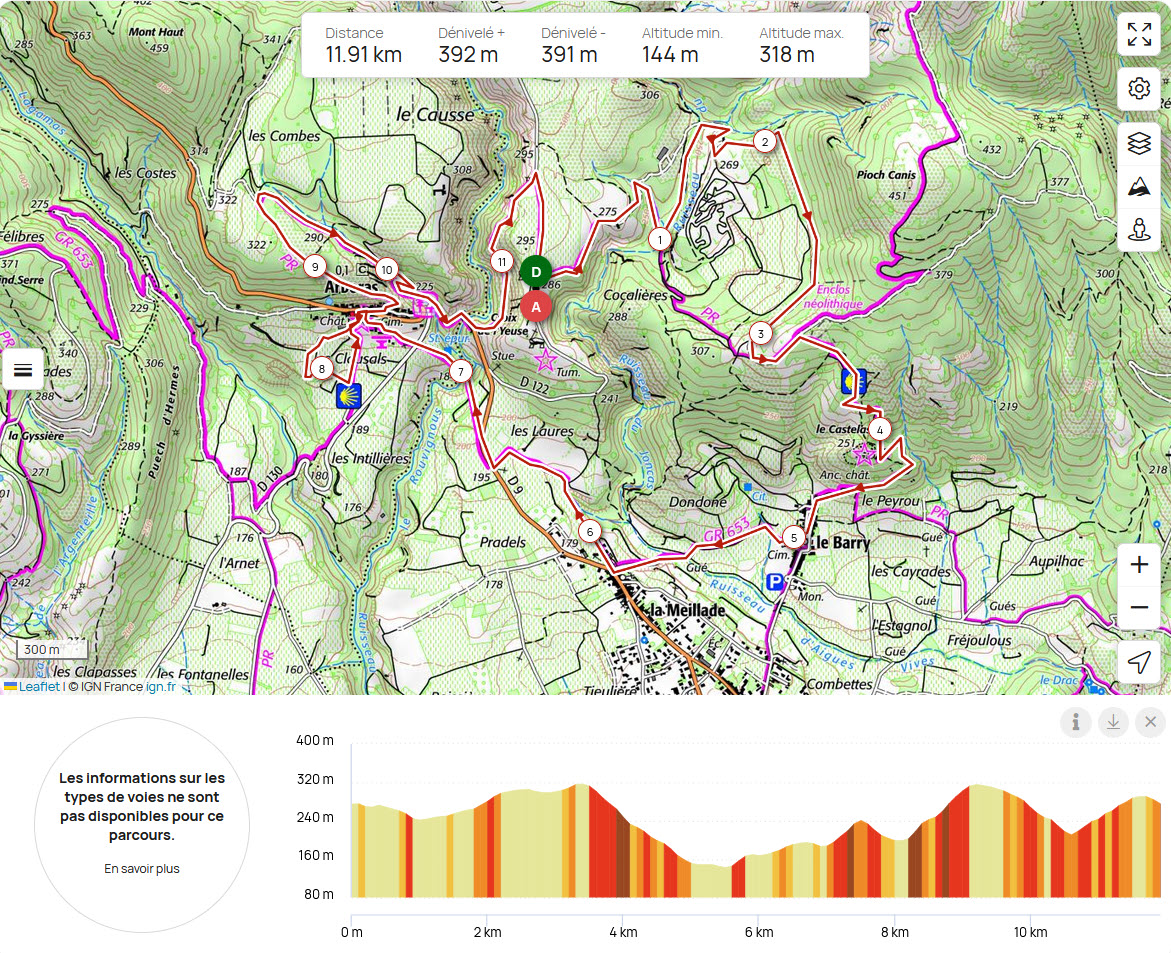This screenshot has width=1171, height=953.
Task: Open the map layers selector
Action: click(x=1138, y=144)
